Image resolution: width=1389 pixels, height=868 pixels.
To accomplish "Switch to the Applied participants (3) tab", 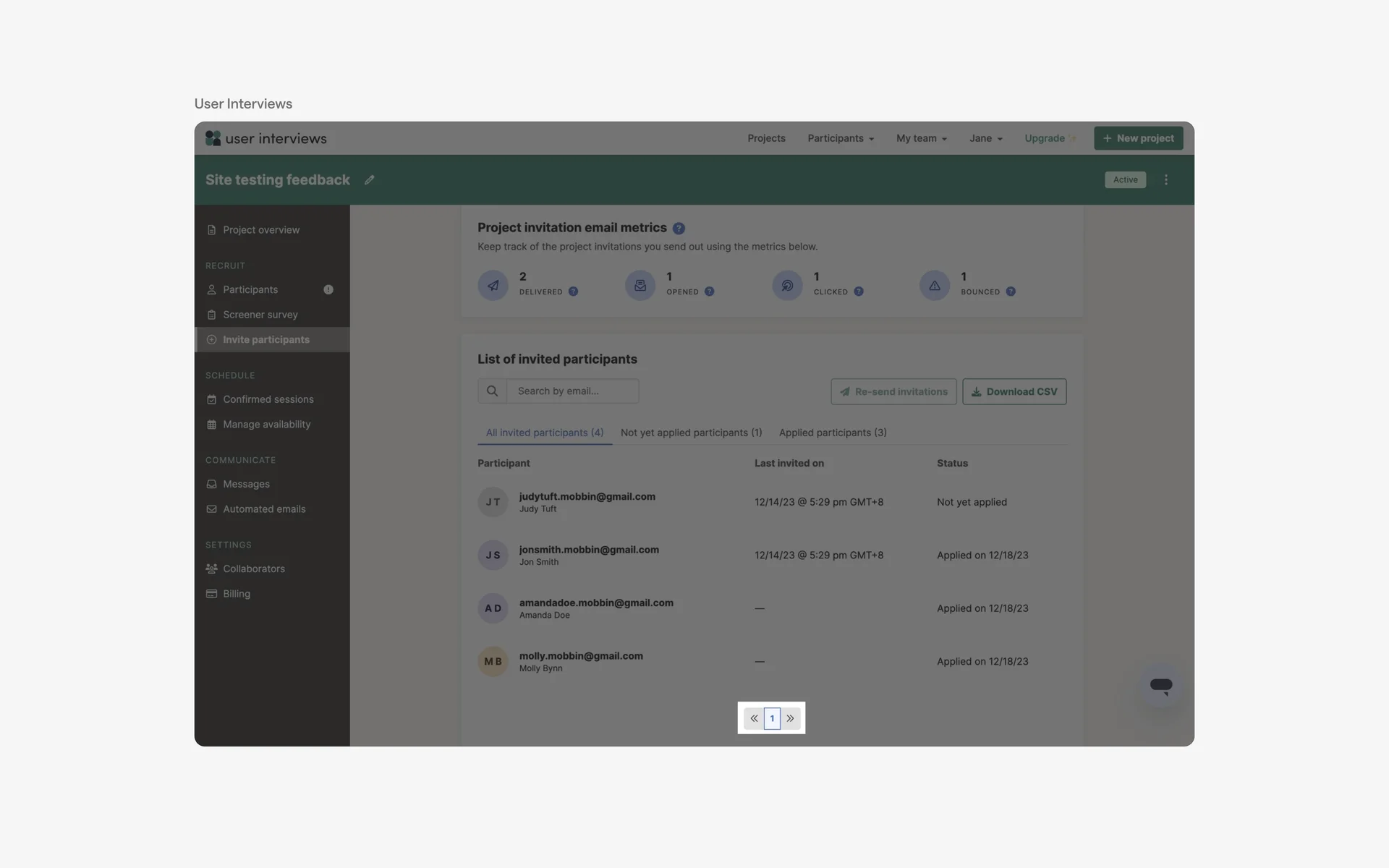I will pyautogui.click(x=833, y=433).
